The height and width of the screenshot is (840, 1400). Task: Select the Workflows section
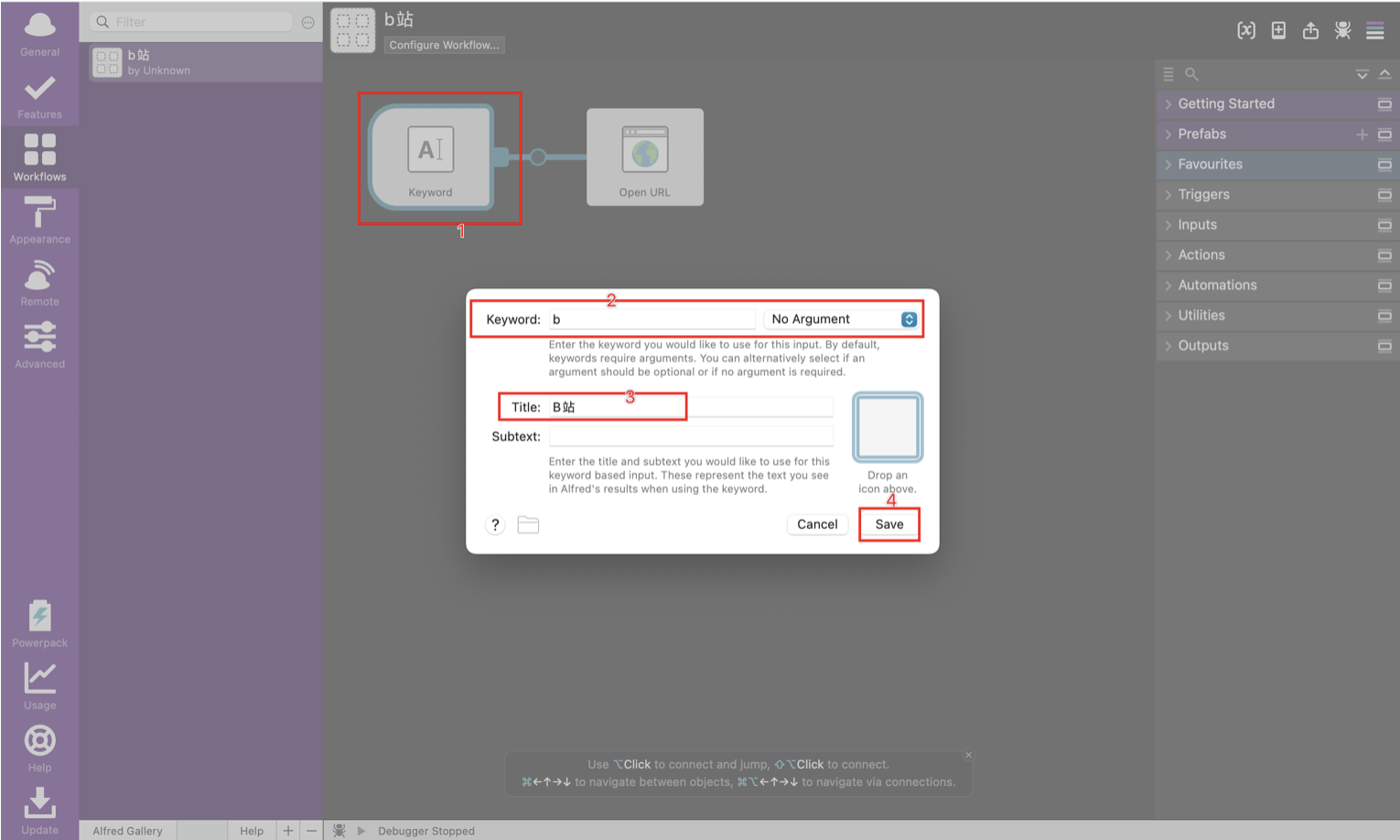tap(39, 157)
